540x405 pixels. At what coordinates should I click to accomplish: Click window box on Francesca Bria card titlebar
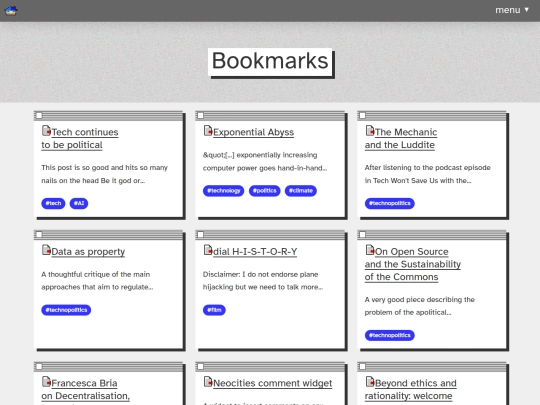coord(39,366)
